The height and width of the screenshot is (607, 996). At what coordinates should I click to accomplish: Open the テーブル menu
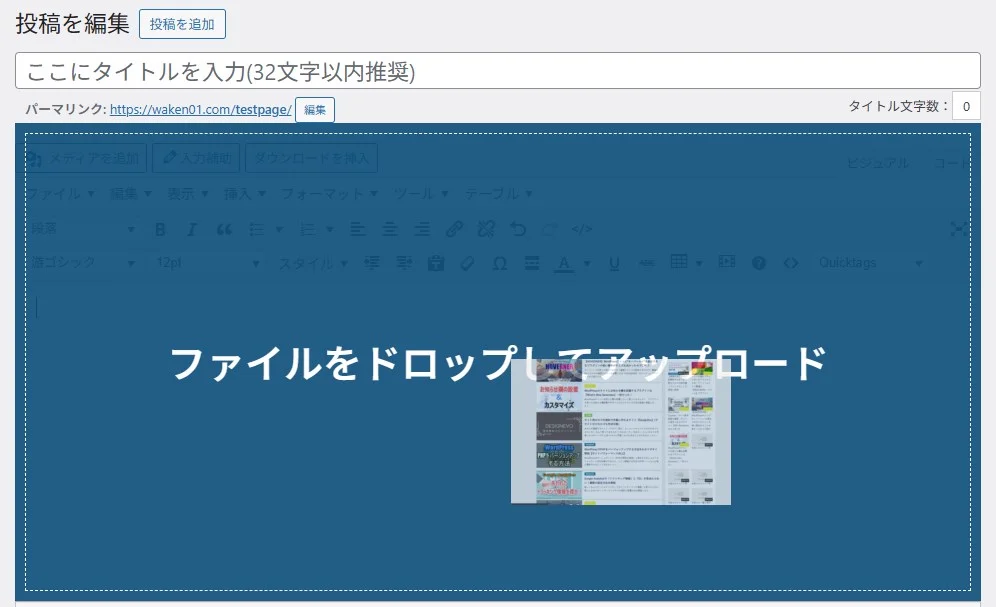[499, 194]
